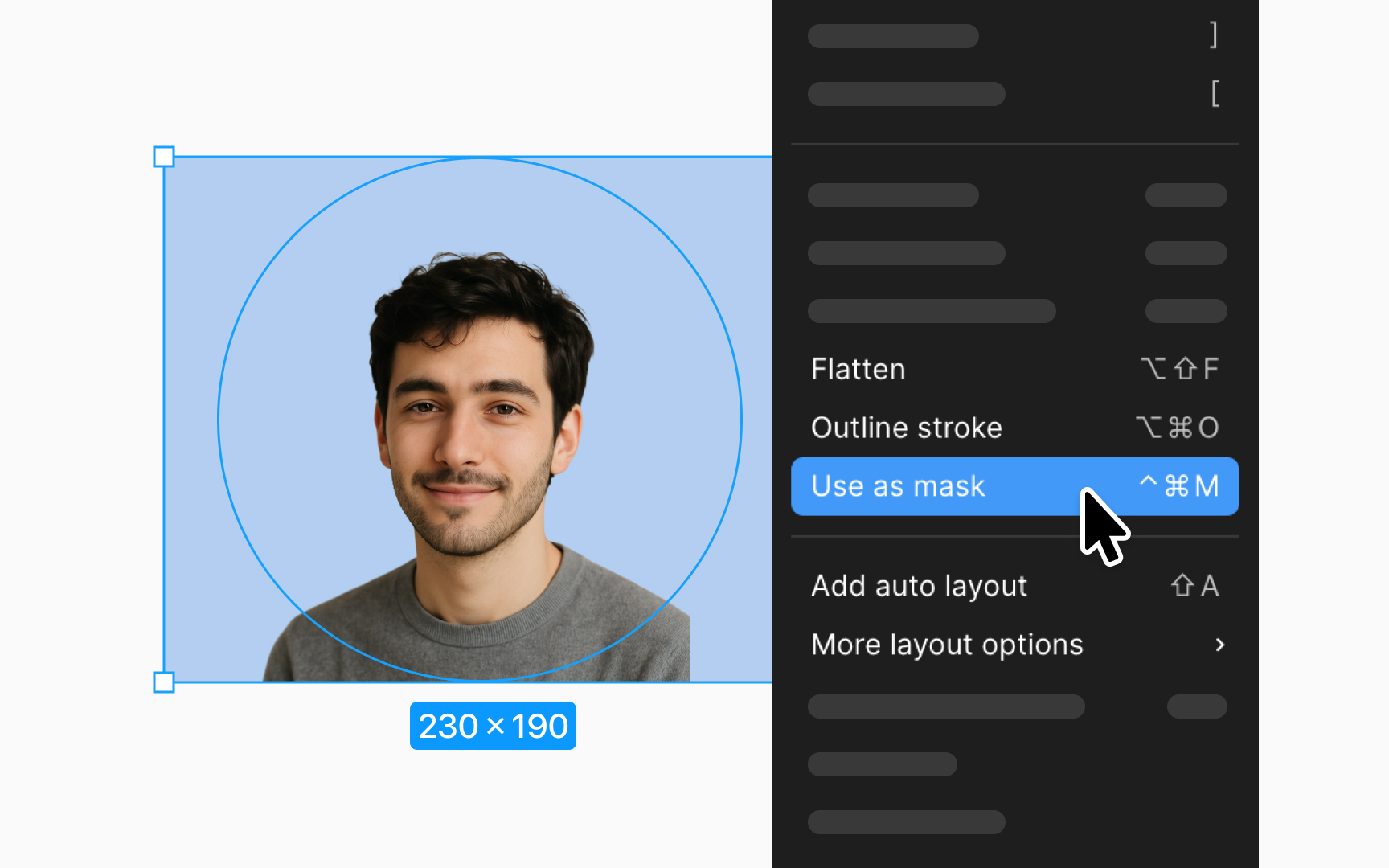Click the Shift F shortcut next to Flatten
This screenshot has width=1389, height=868.
(x=1180, y=369)
